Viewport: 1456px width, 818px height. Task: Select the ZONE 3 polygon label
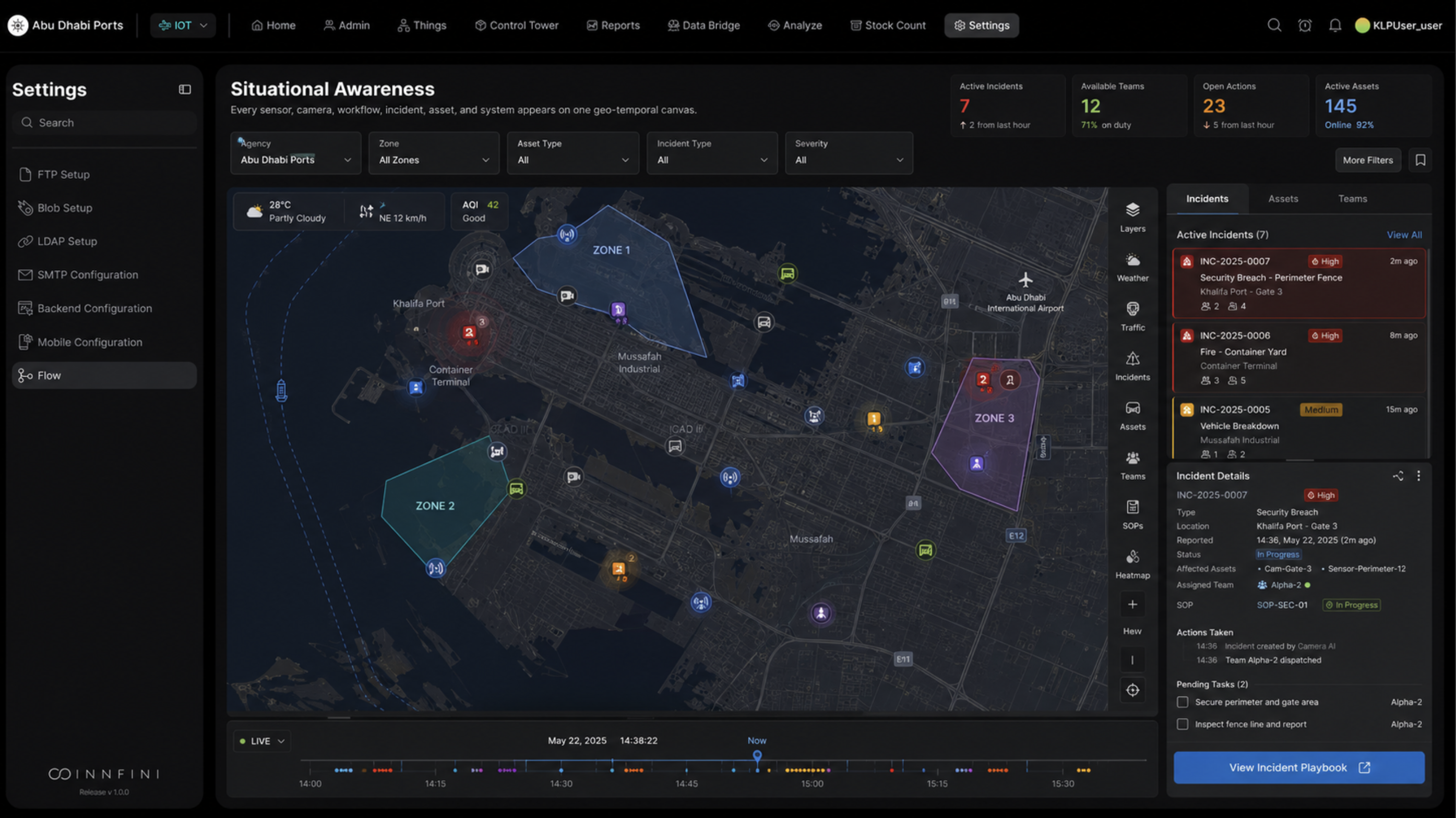994,418
